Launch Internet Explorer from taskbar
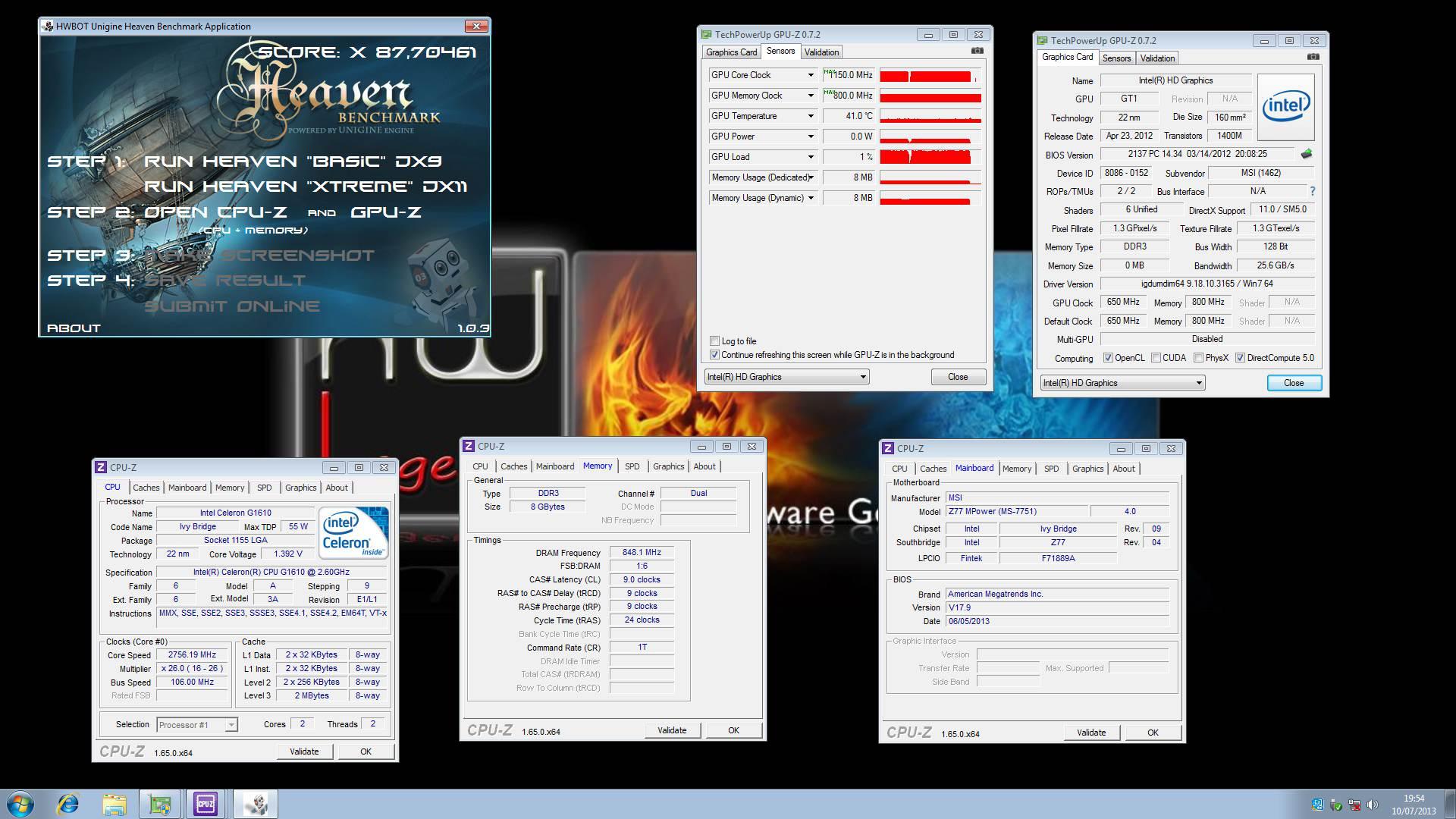 (68, 804)
